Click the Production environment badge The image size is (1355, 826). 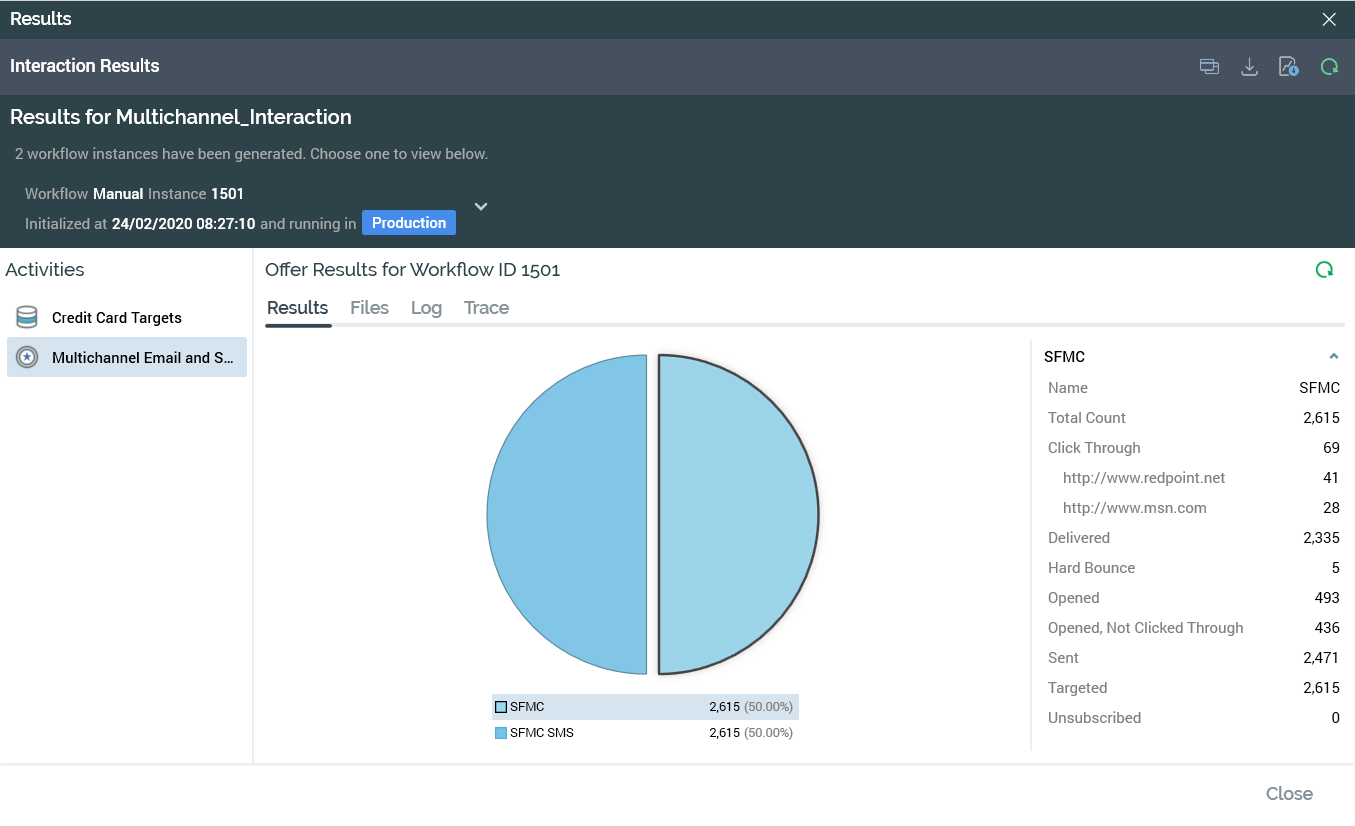[408, 223]
